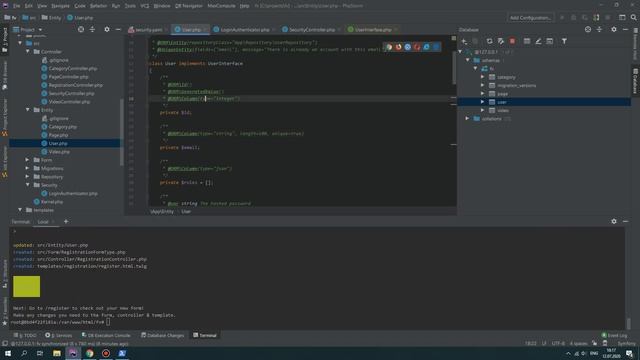The width and height of the screenshot is (640, 360).
Task: Expand the Form folder in the Project tree
Action: (x=28, y=160)
